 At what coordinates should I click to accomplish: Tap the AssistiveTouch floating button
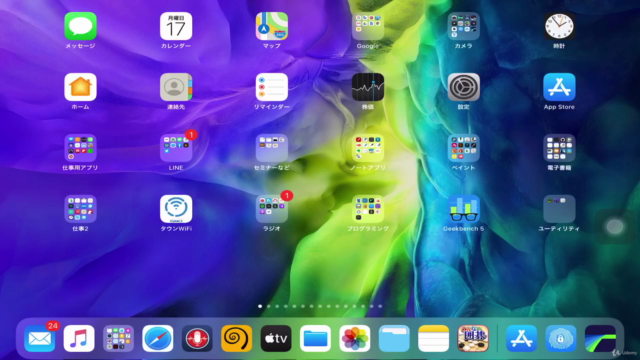(x=615, y=227)
